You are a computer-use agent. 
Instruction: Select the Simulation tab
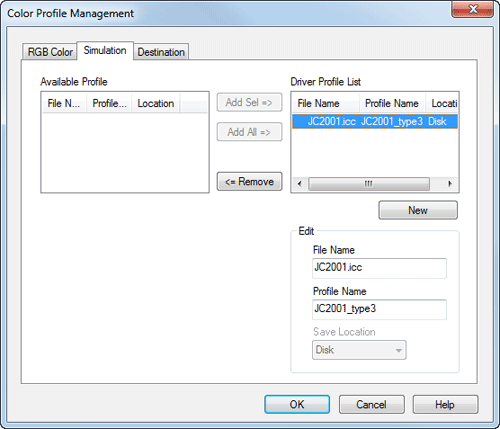[105, 50]
